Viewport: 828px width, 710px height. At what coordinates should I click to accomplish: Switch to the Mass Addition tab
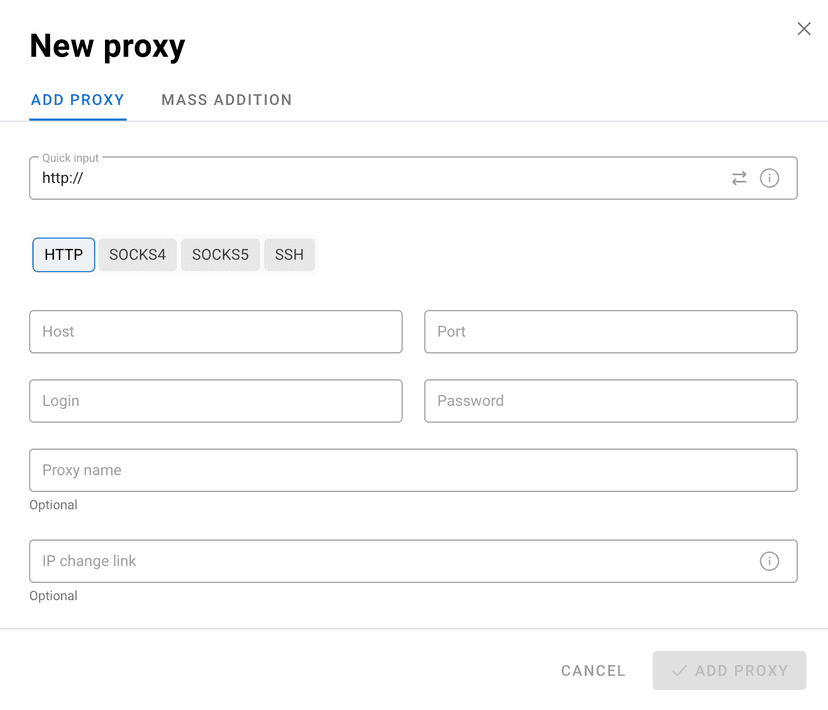227,100
